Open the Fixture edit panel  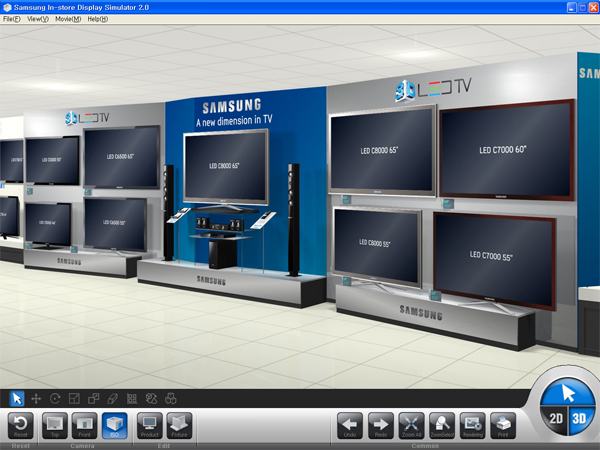pos(179,426)
